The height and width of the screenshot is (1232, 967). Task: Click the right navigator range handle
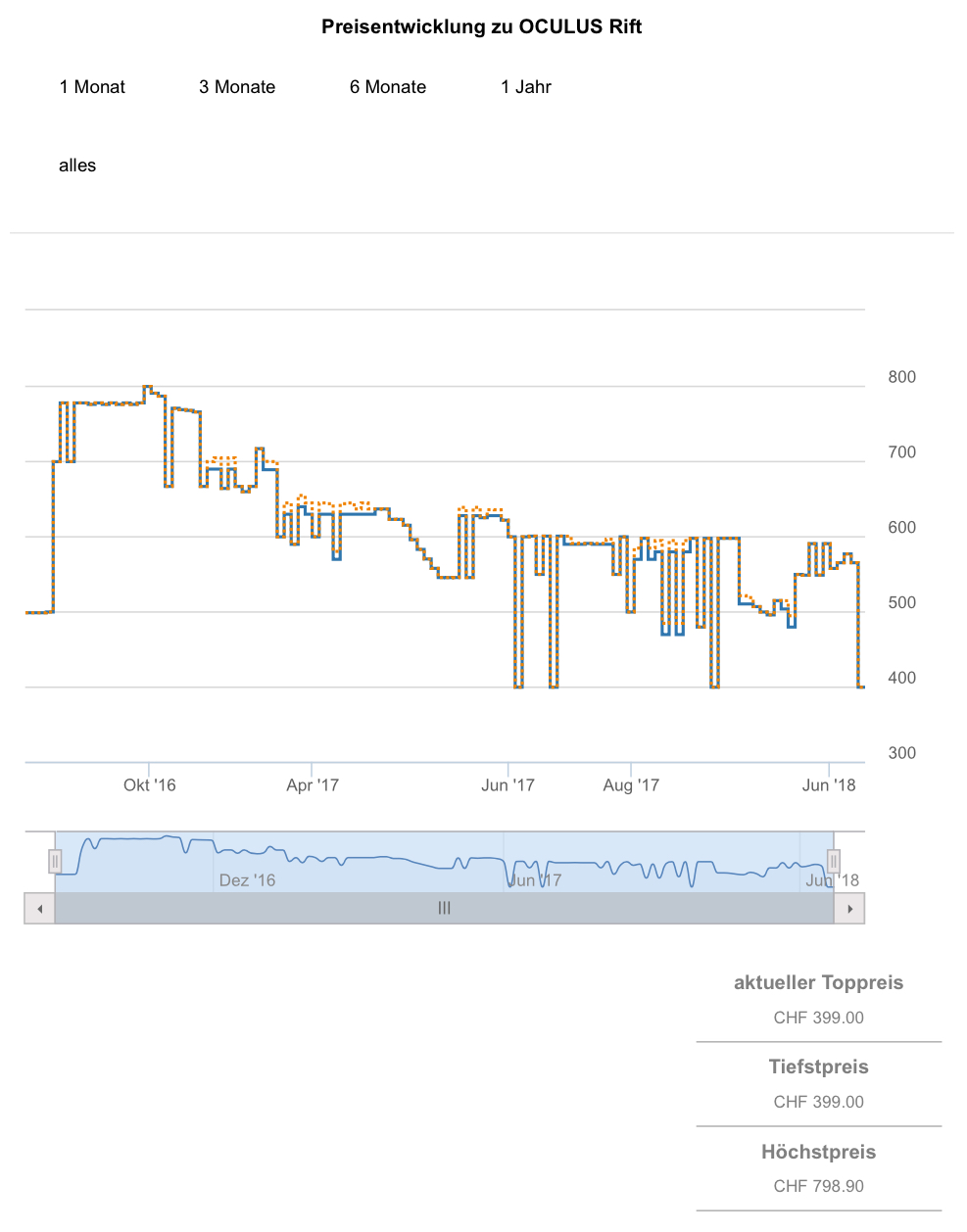(x=833, y=861)
